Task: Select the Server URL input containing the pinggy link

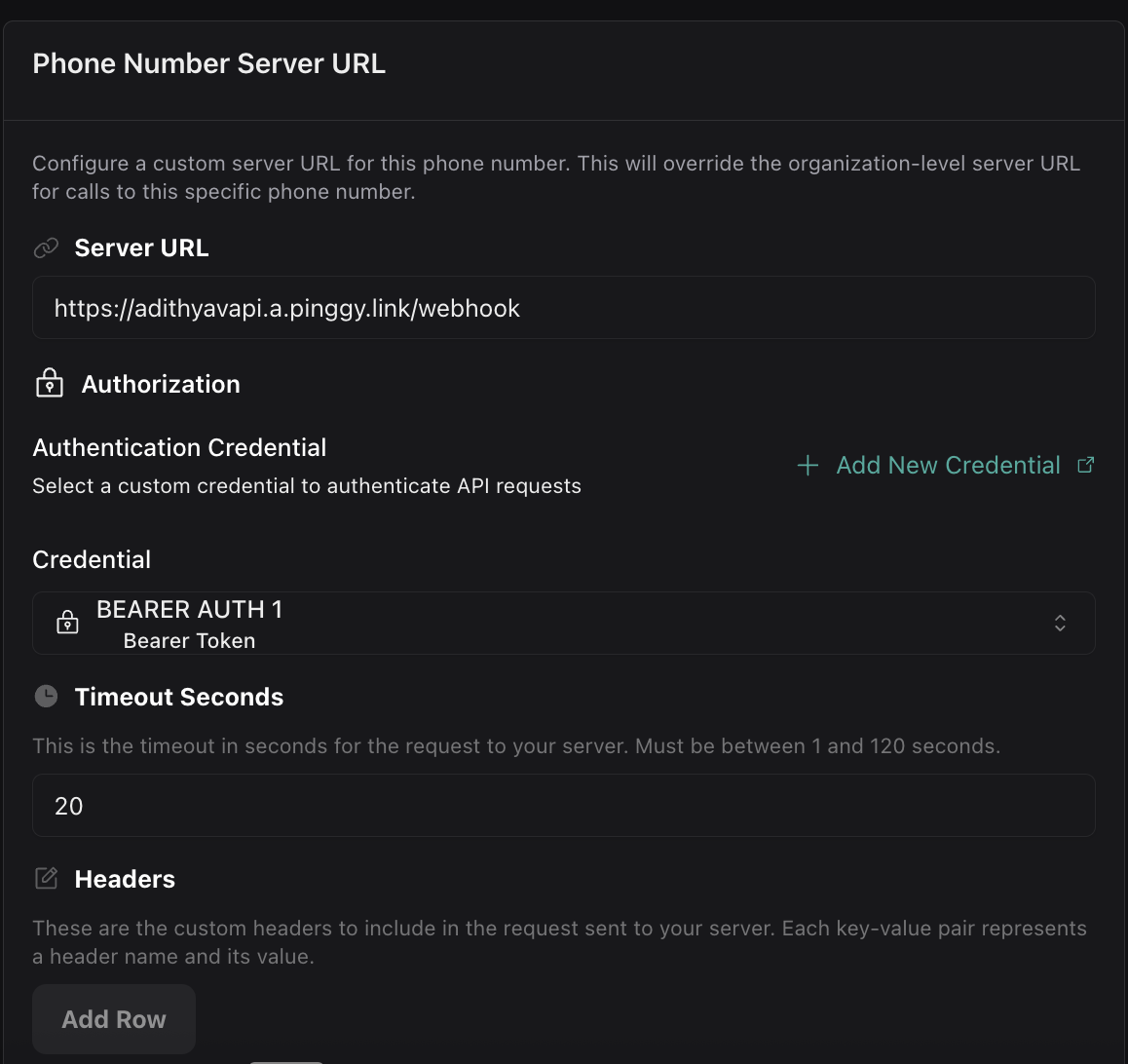Action: click(563, 307)
